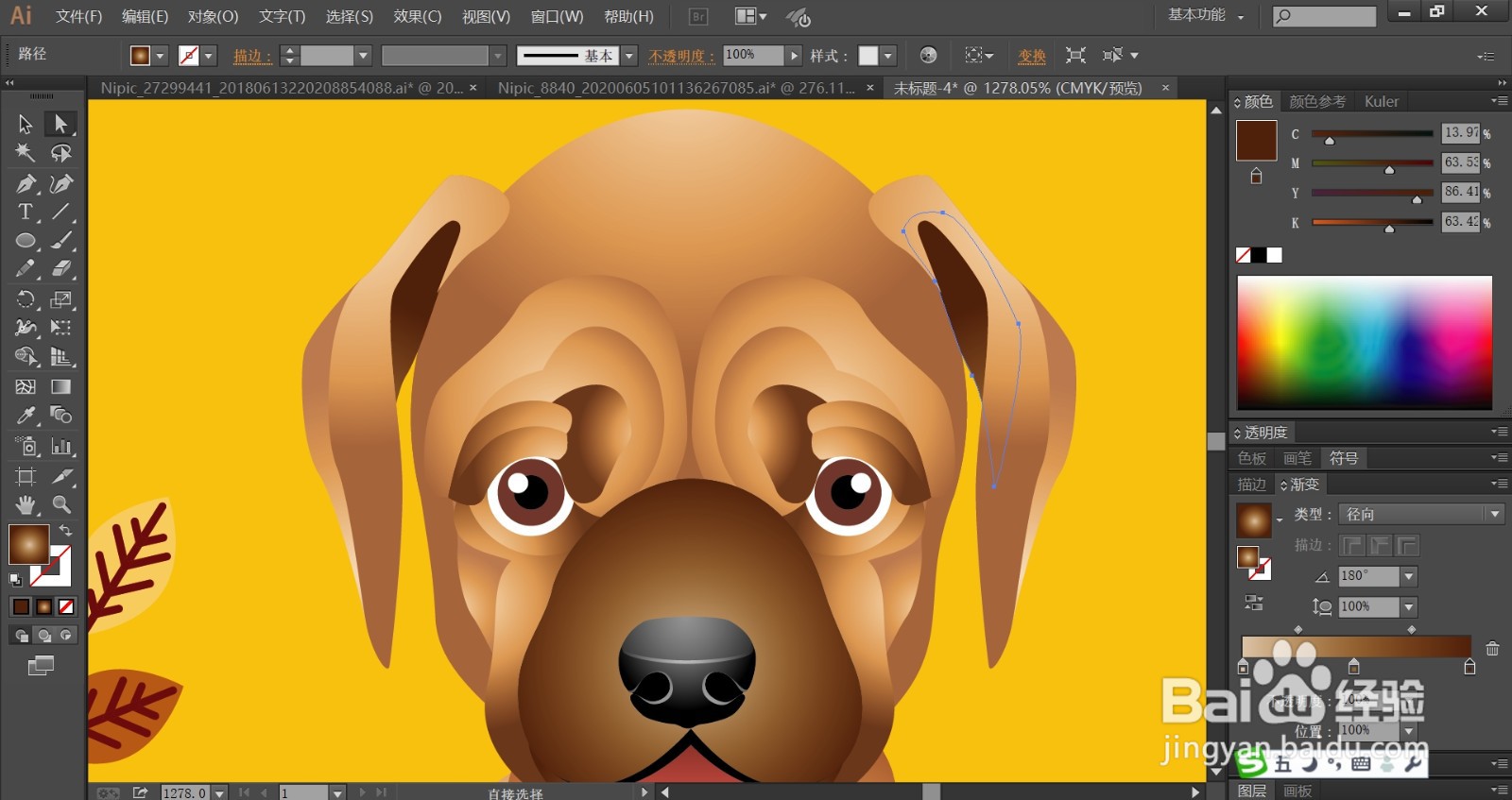Select the Pen tool
Viewport: 1512px width, 800px height.
[x=26, y=183]
